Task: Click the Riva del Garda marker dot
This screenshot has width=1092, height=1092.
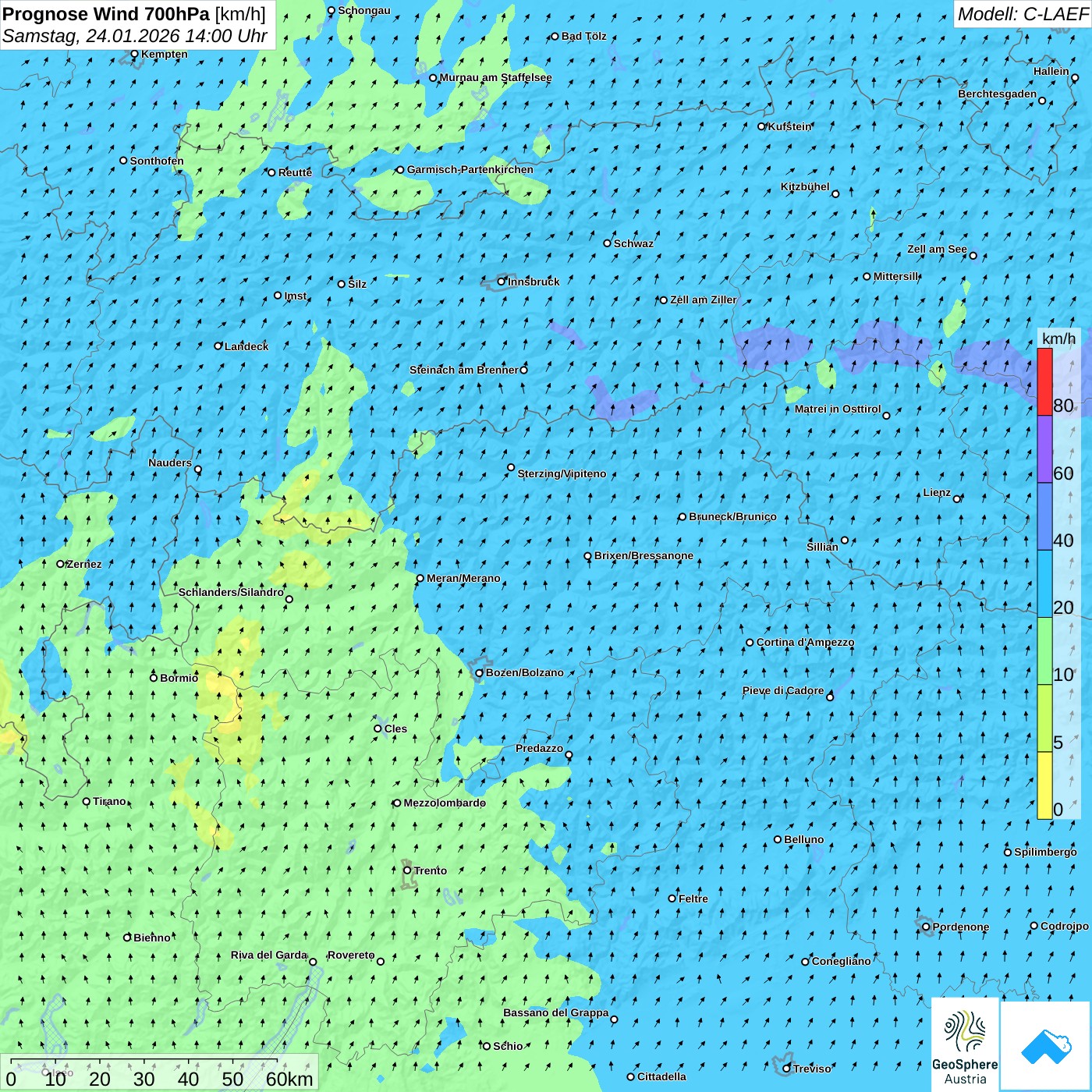Action: 314,962
